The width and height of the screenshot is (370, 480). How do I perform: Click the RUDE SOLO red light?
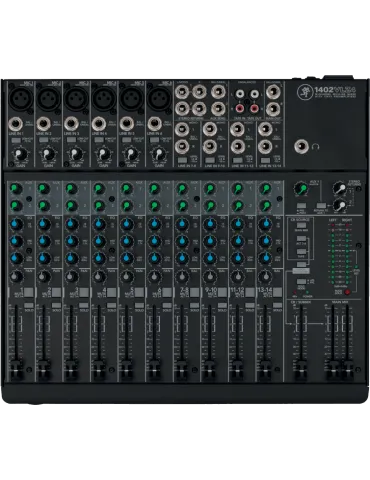[347, 292]
